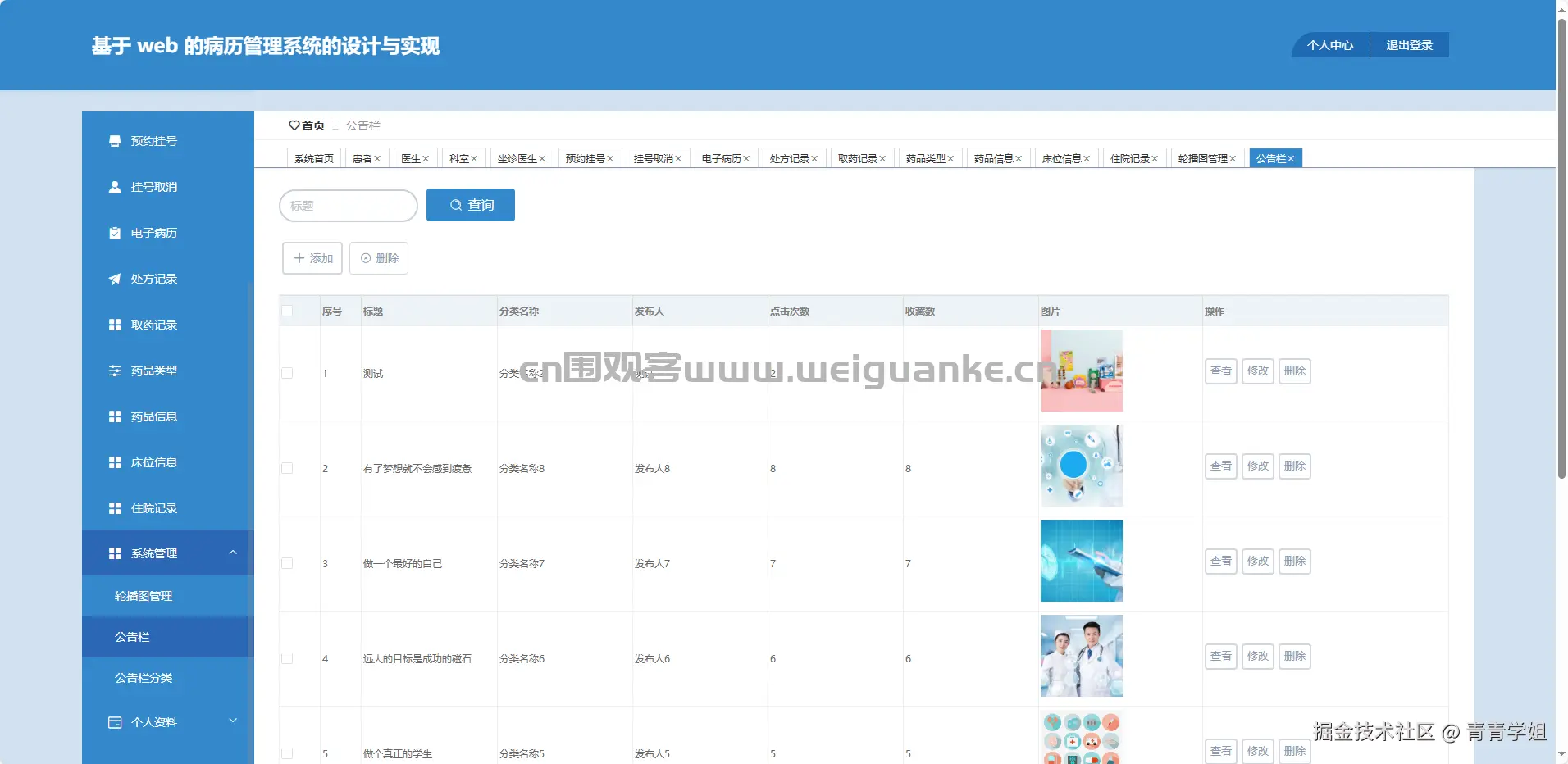Open 轮播图管理 in the sidebar
This screenshot has height=764, width=1568.
pyautogui.click(x=168, y=596)
